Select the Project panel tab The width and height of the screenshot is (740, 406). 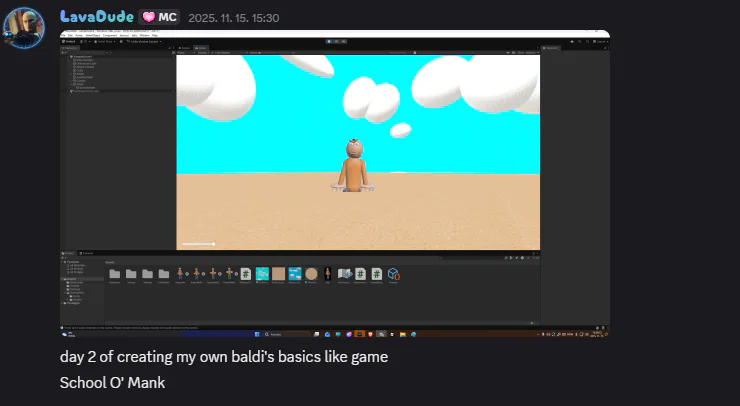(x=68, y=254)
